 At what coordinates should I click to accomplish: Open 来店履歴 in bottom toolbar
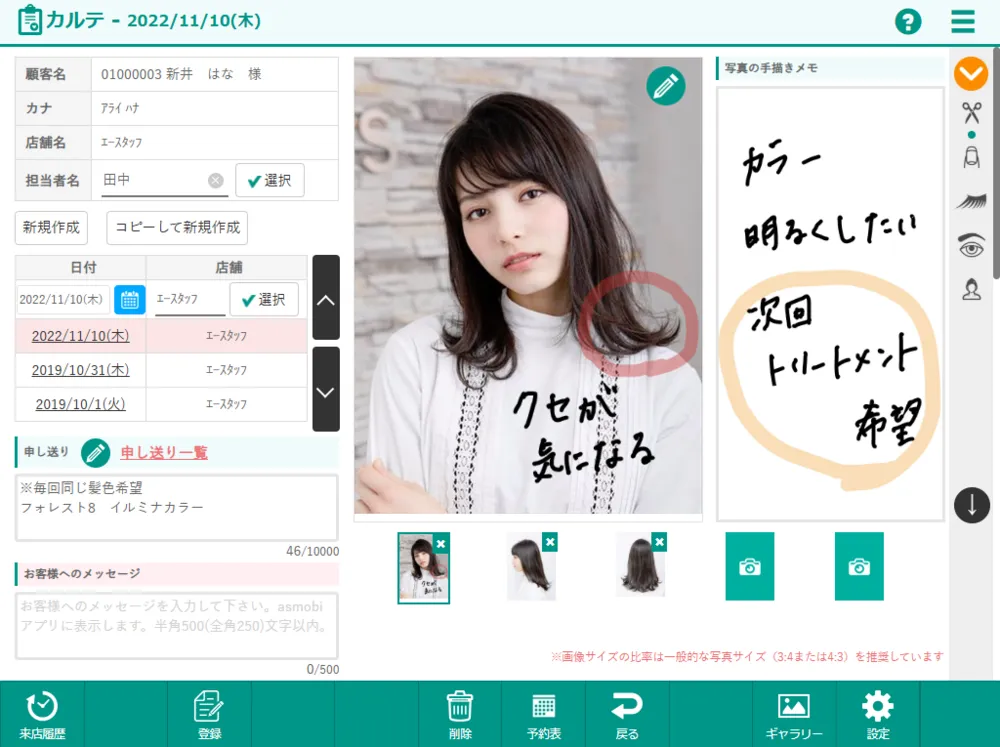pos(42,714)
